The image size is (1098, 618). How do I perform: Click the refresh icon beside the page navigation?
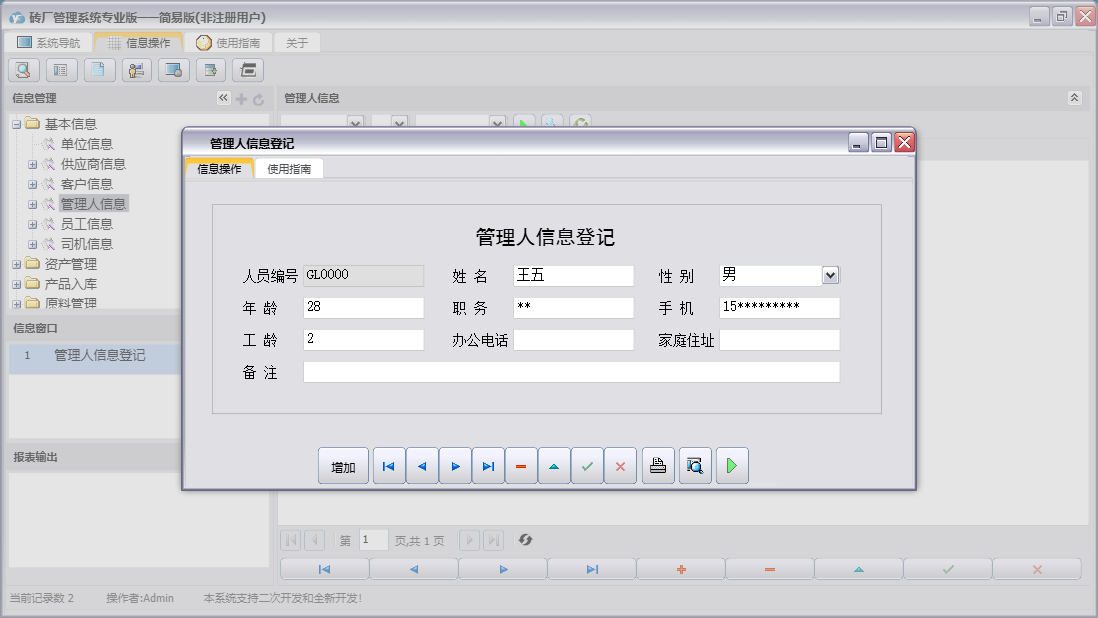tap(525, 540)
